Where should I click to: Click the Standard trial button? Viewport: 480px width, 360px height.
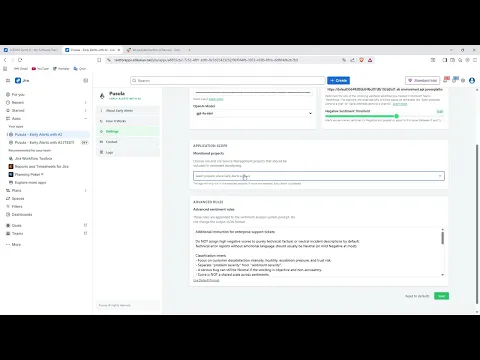(422, 81)
